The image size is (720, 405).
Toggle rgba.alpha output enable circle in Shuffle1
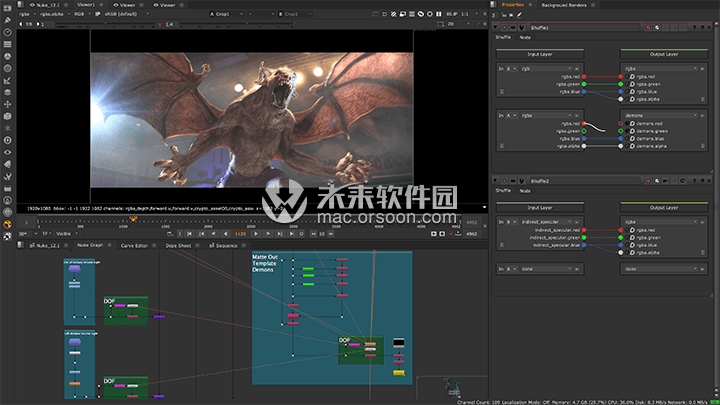tap(627, 99)
